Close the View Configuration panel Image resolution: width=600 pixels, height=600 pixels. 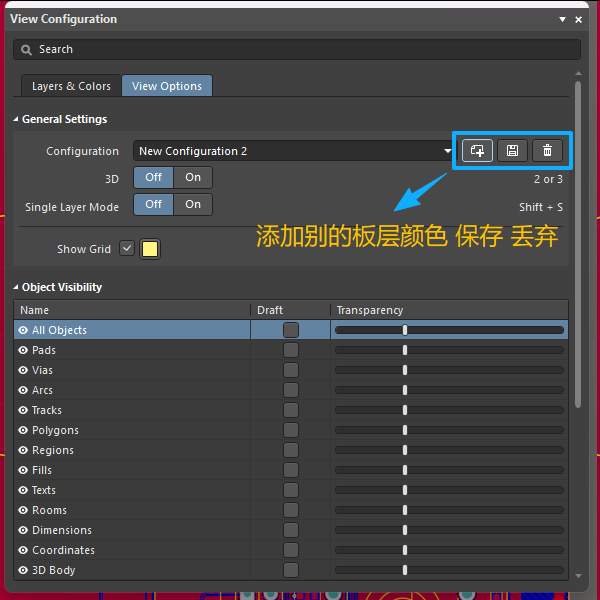pyautogui.click(x=579, y=20)
